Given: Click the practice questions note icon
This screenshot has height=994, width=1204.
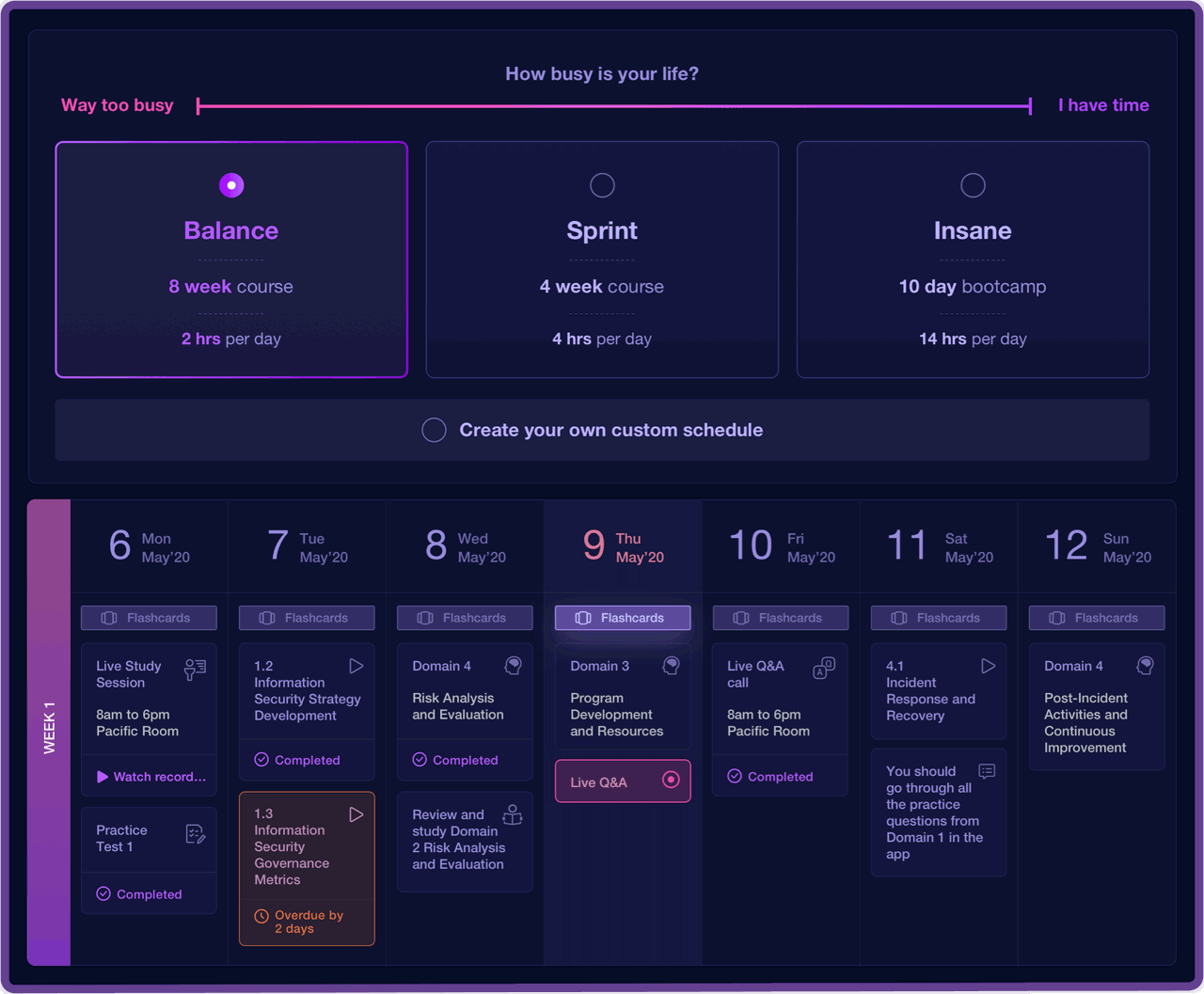Looking at the screenshot, I should 987,771.
